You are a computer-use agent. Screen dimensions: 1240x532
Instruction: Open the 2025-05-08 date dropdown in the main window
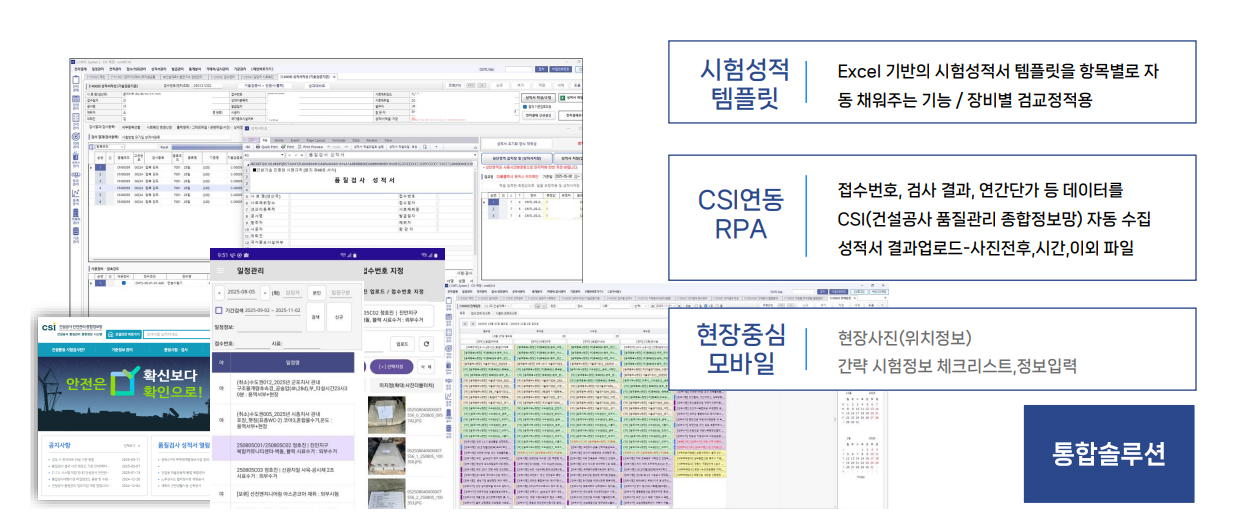pos(567,176)
